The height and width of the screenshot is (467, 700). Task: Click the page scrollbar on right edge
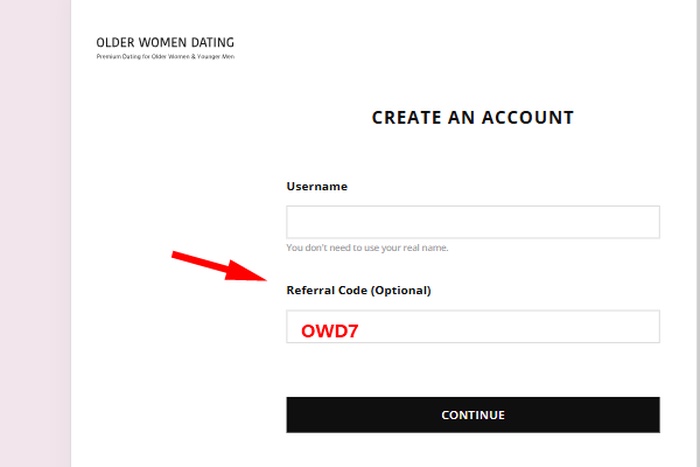point(697,234)
